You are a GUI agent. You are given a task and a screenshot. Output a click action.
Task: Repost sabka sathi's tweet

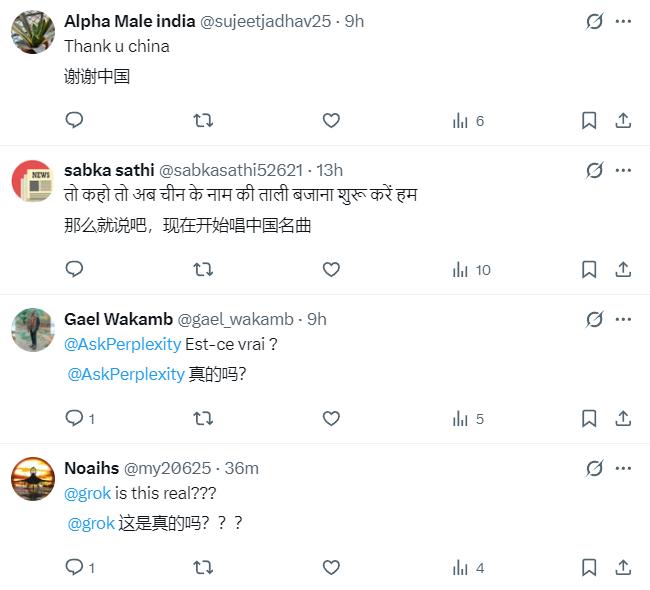click(x=202, y=270)
